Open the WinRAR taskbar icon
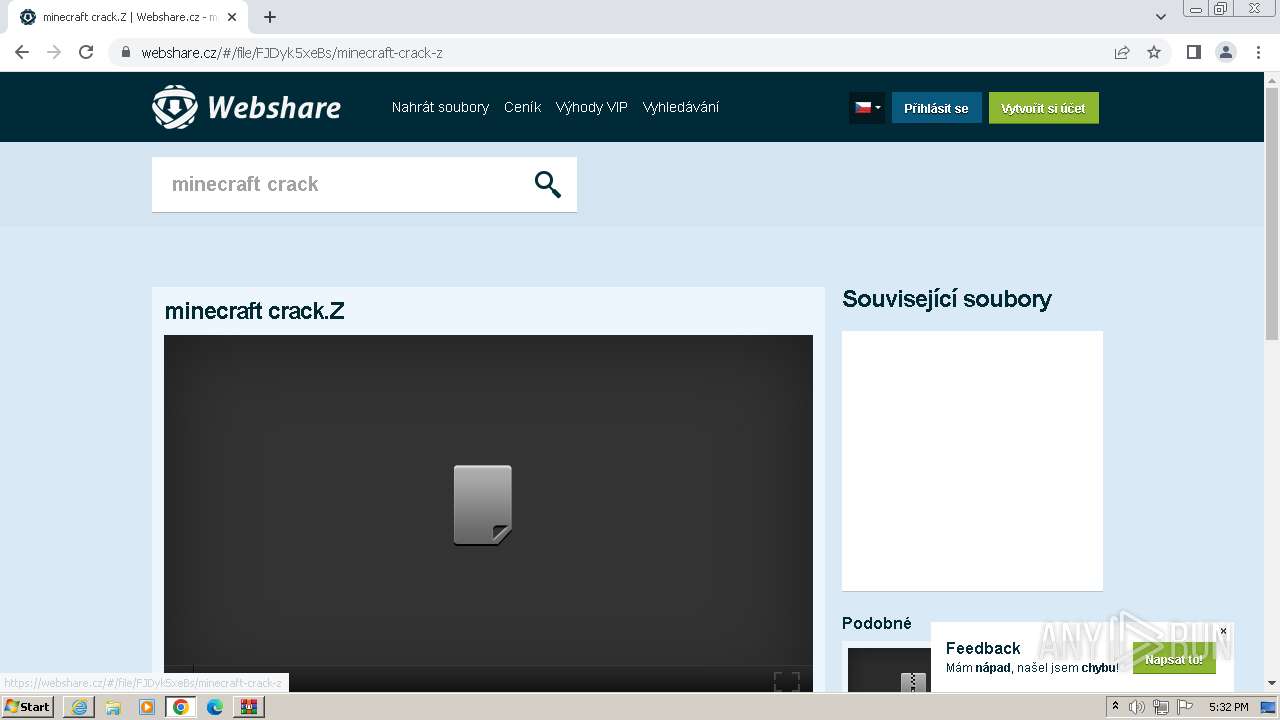Screen dimensions: 1280x720 click(249, 707)
